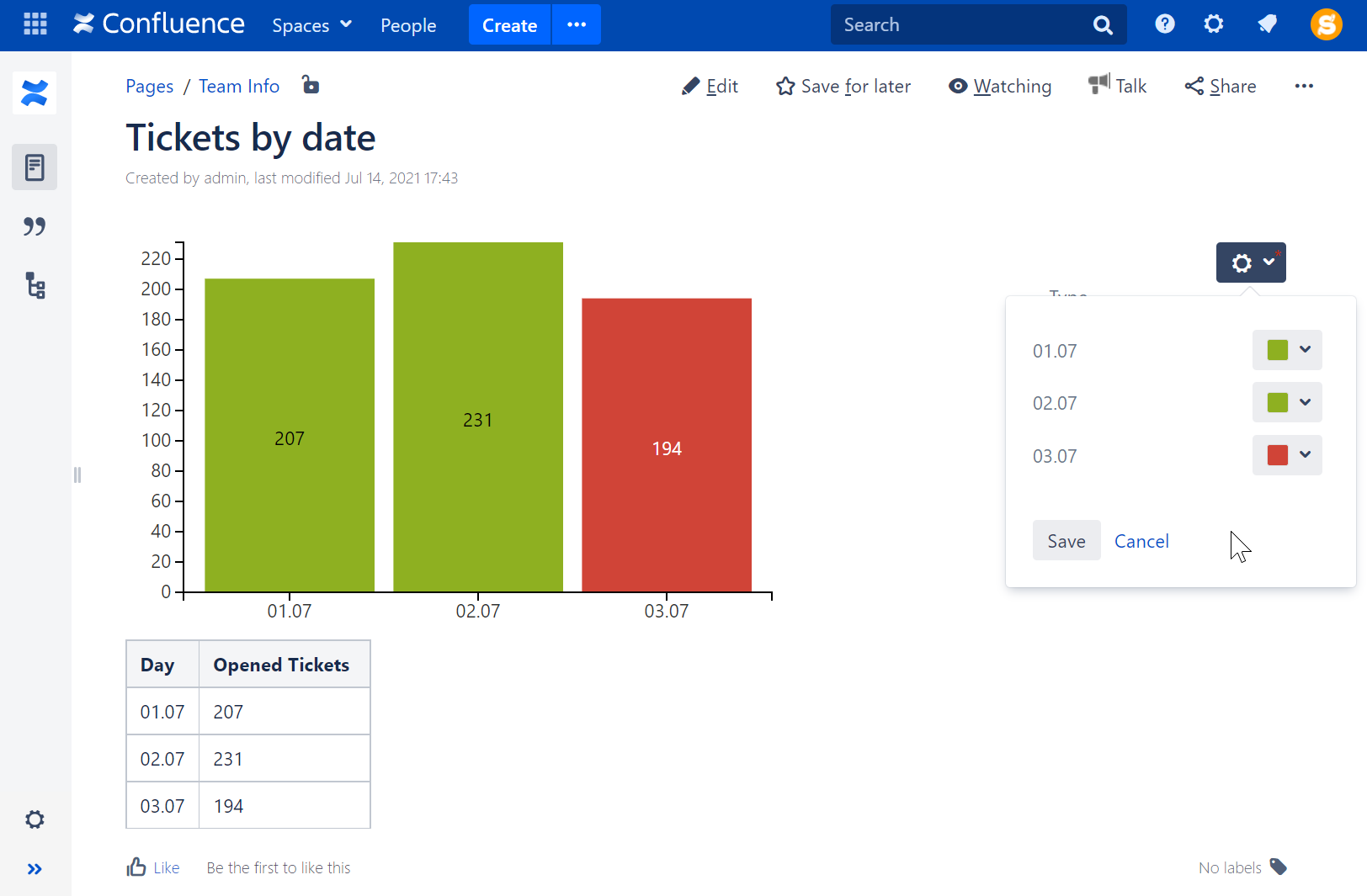Open the Spaces dropdown menu
Image resolution: width=1367 pixels, height=896 pixels.
coord(311,25)
